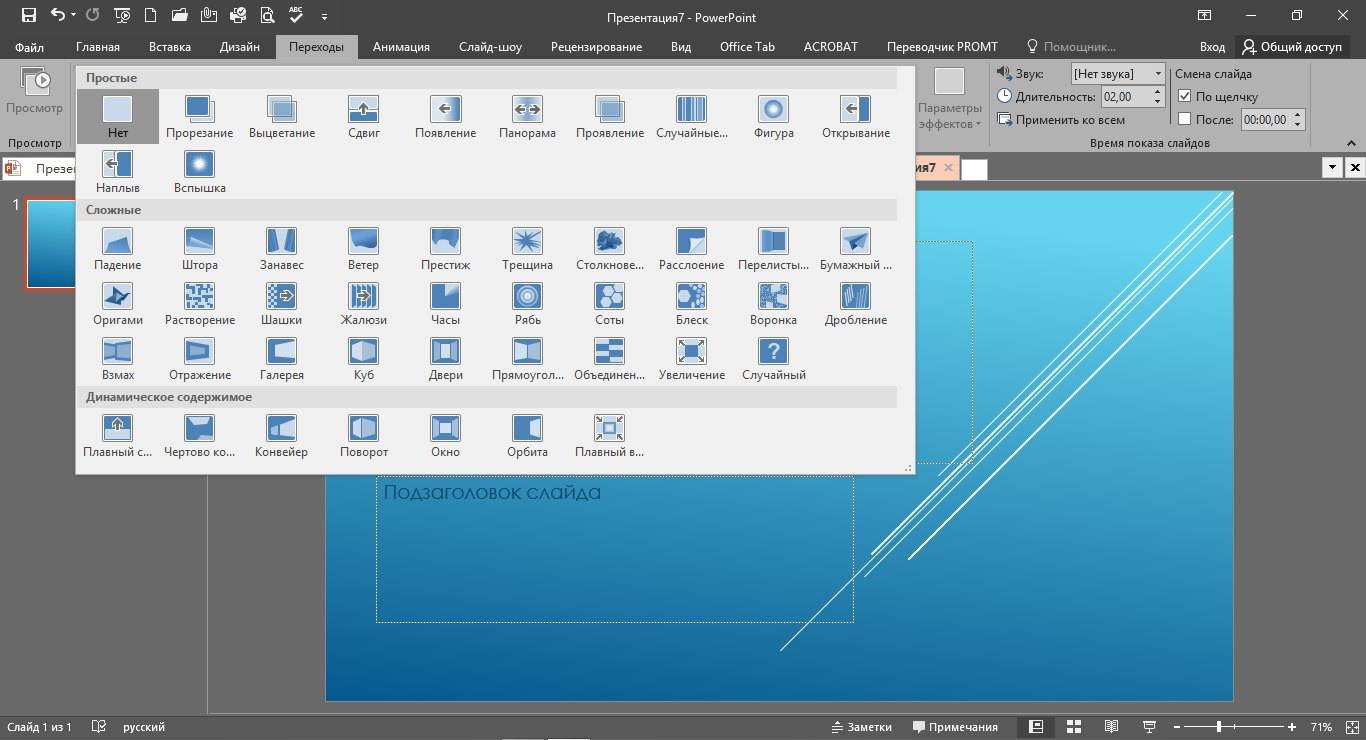Click the Общий доступ button
The image size is (1366, 740).
point(1292,47)
